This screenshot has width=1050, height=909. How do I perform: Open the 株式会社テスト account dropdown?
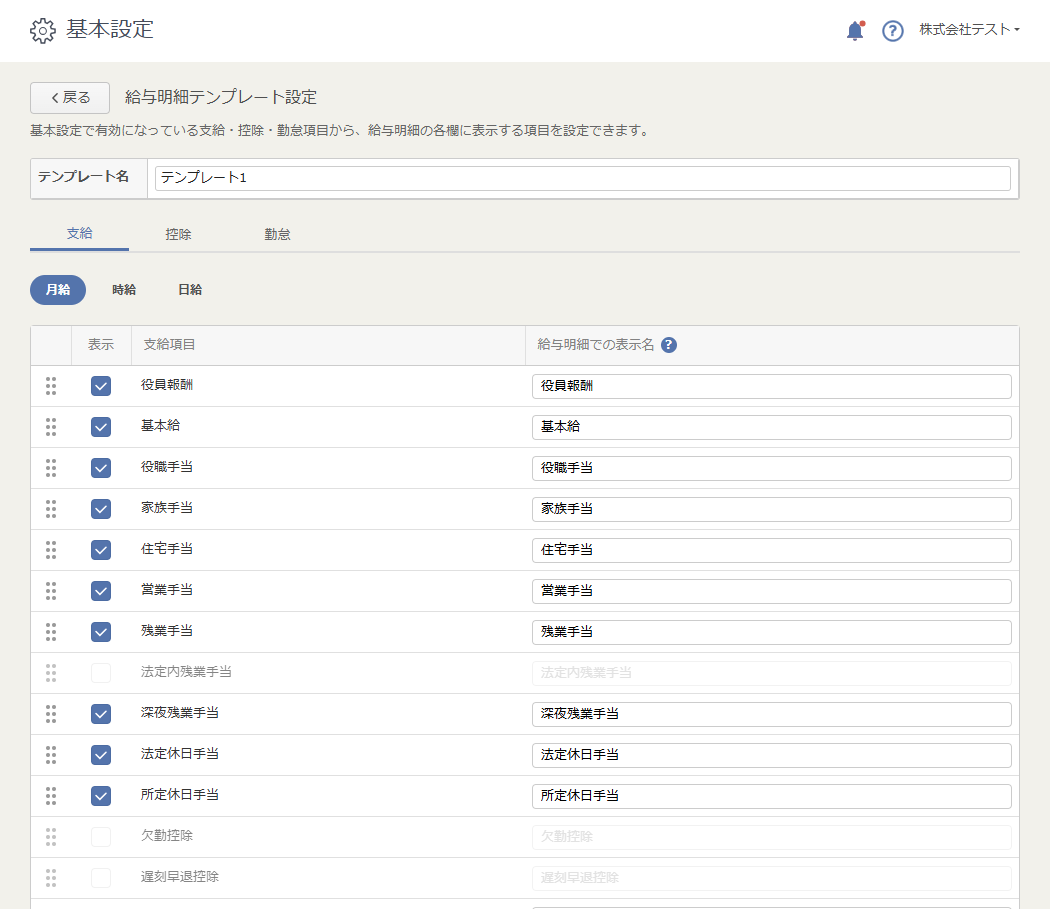[x=968, y=30]
